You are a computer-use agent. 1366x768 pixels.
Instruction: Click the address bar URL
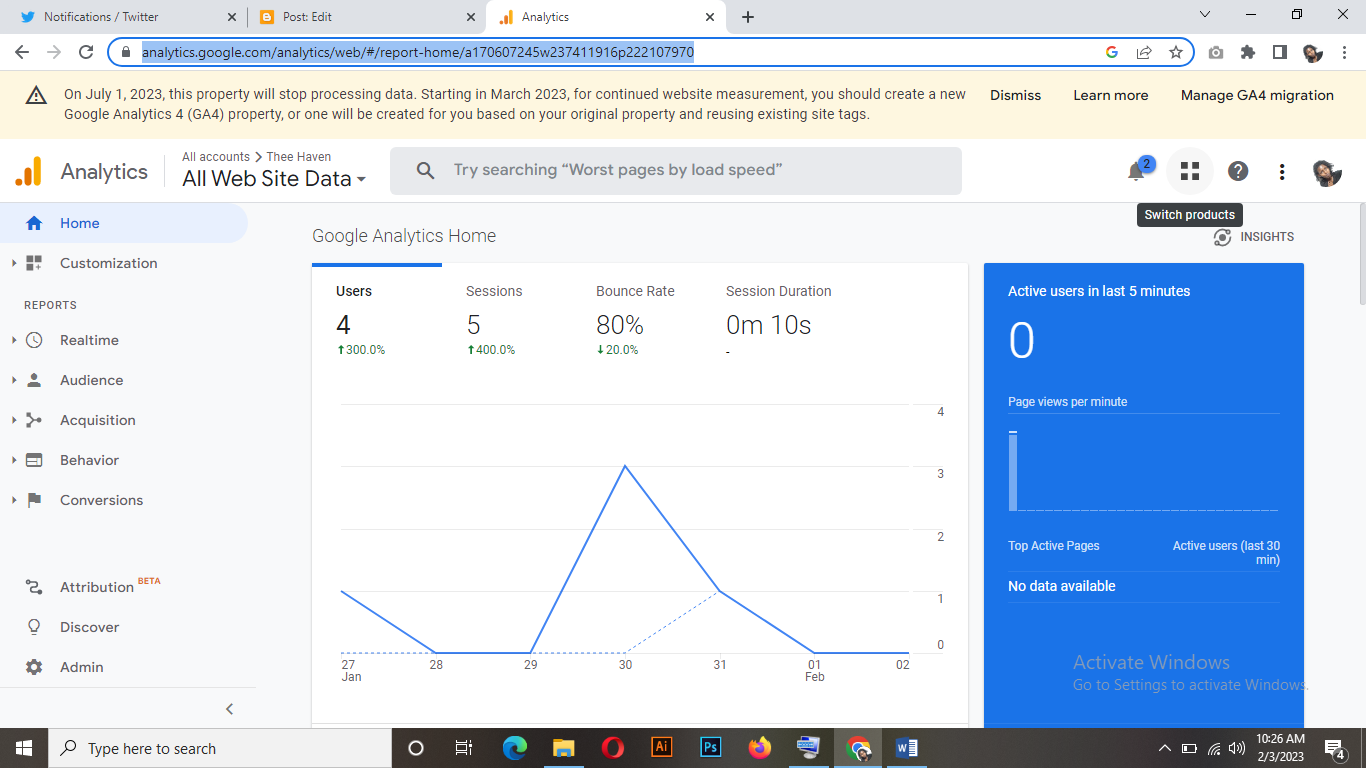(x=418, y=52)
